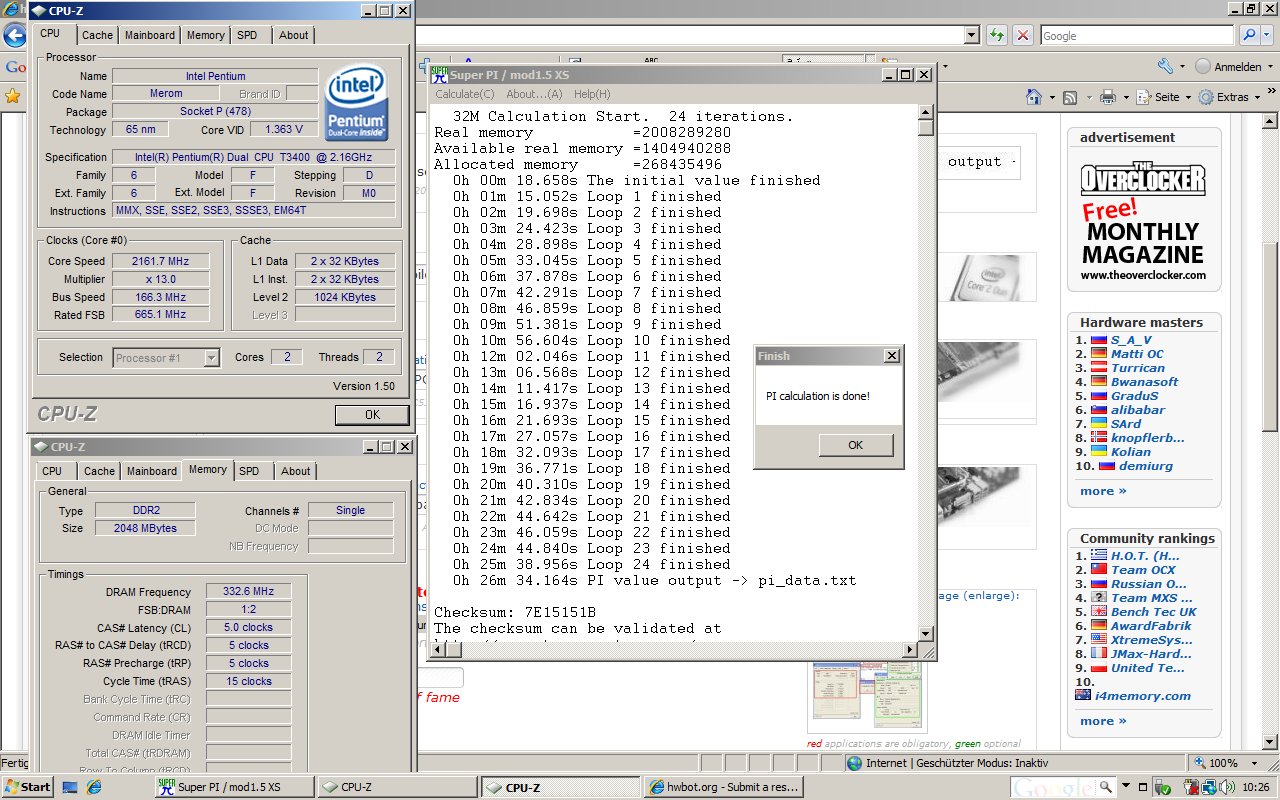
Task: Click The Overclocker magazine advertisement
Action: pyautogui.click(x=1143, y=221)
